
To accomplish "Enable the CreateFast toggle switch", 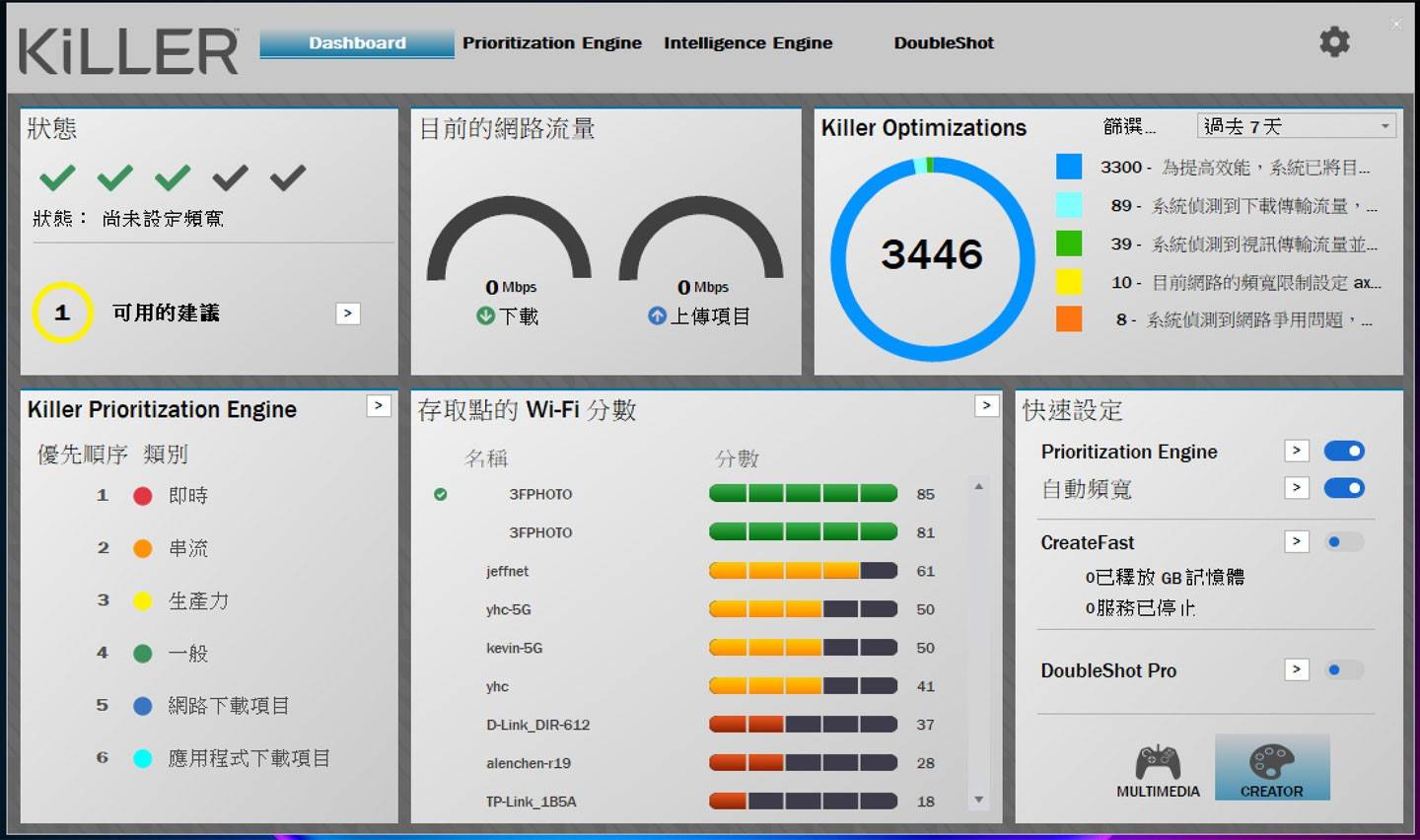I will tap(1343, 541).
